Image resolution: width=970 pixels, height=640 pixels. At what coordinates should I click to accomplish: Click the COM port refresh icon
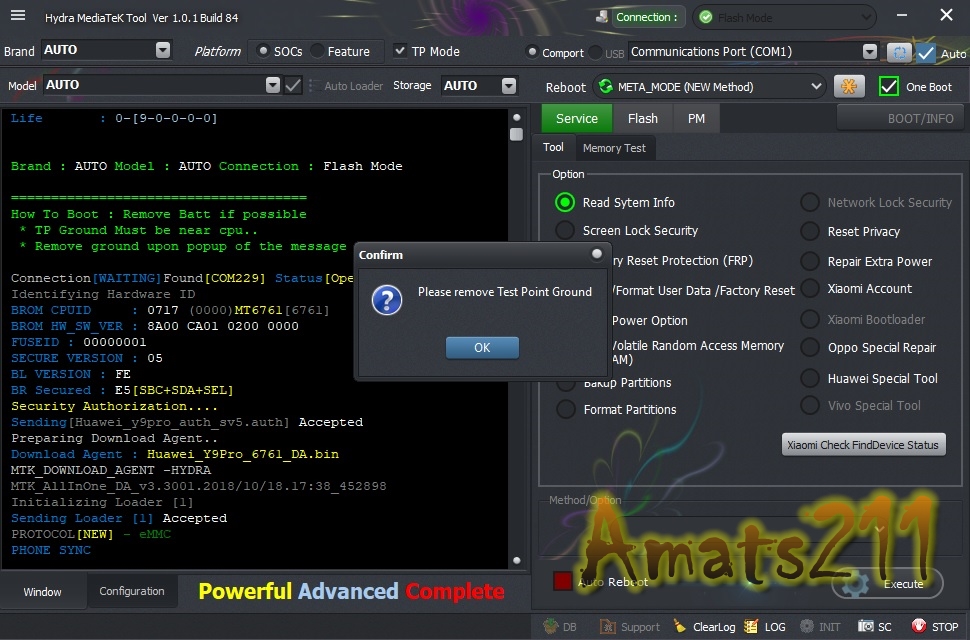click(x=899, y=53)
